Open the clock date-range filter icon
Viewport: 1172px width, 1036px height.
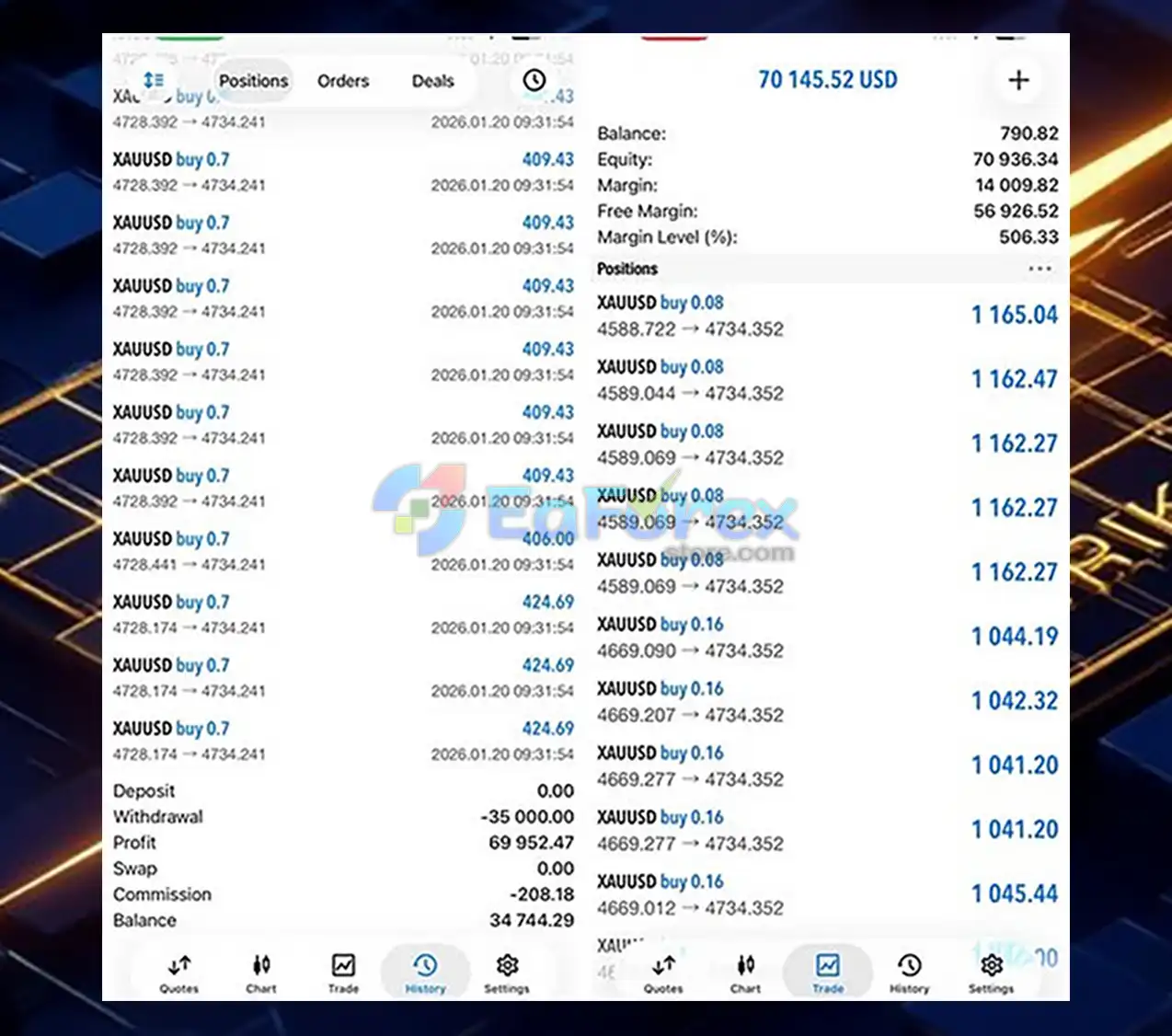(534, 81)
